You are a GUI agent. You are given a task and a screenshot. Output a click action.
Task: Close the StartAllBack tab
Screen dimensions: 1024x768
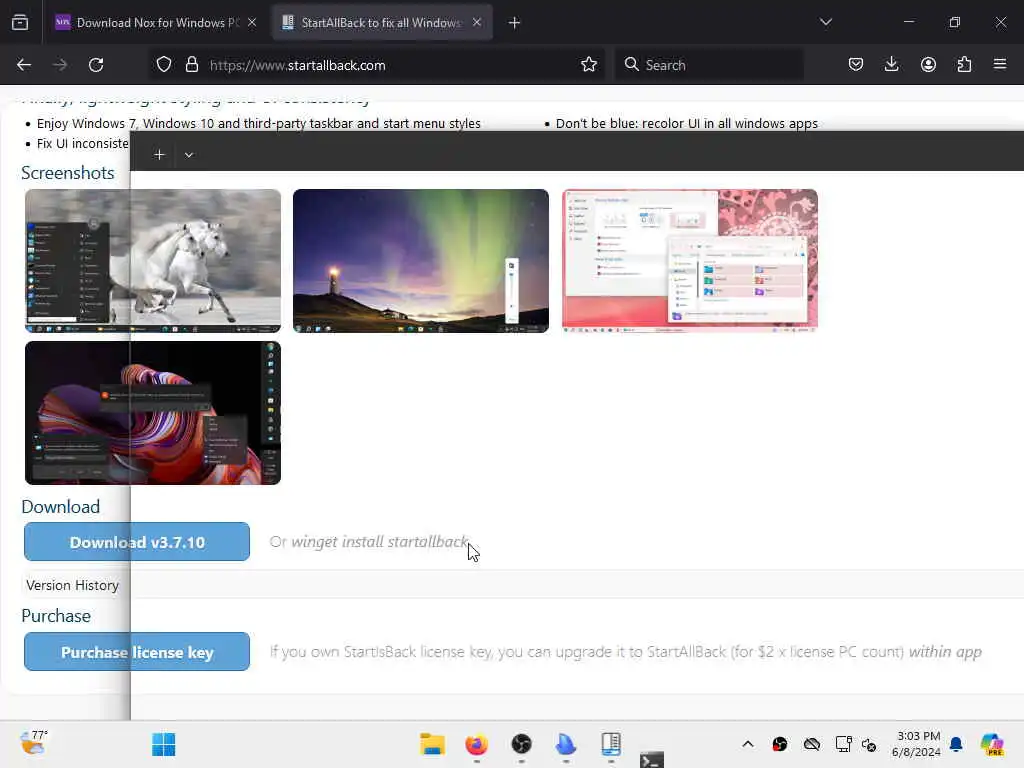coord(477,23)
